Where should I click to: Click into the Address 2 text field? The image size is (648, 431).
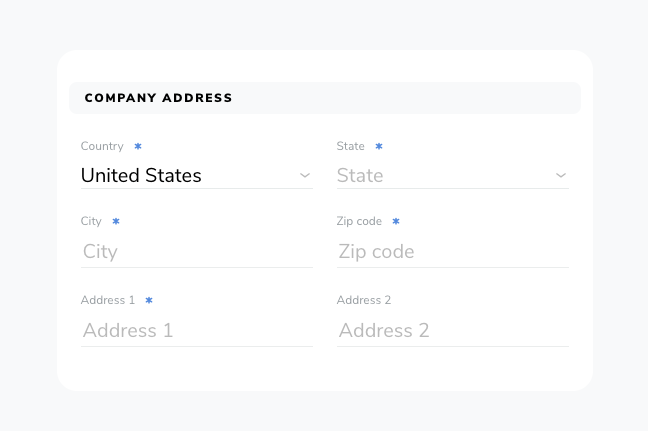(x=453, y=330)
